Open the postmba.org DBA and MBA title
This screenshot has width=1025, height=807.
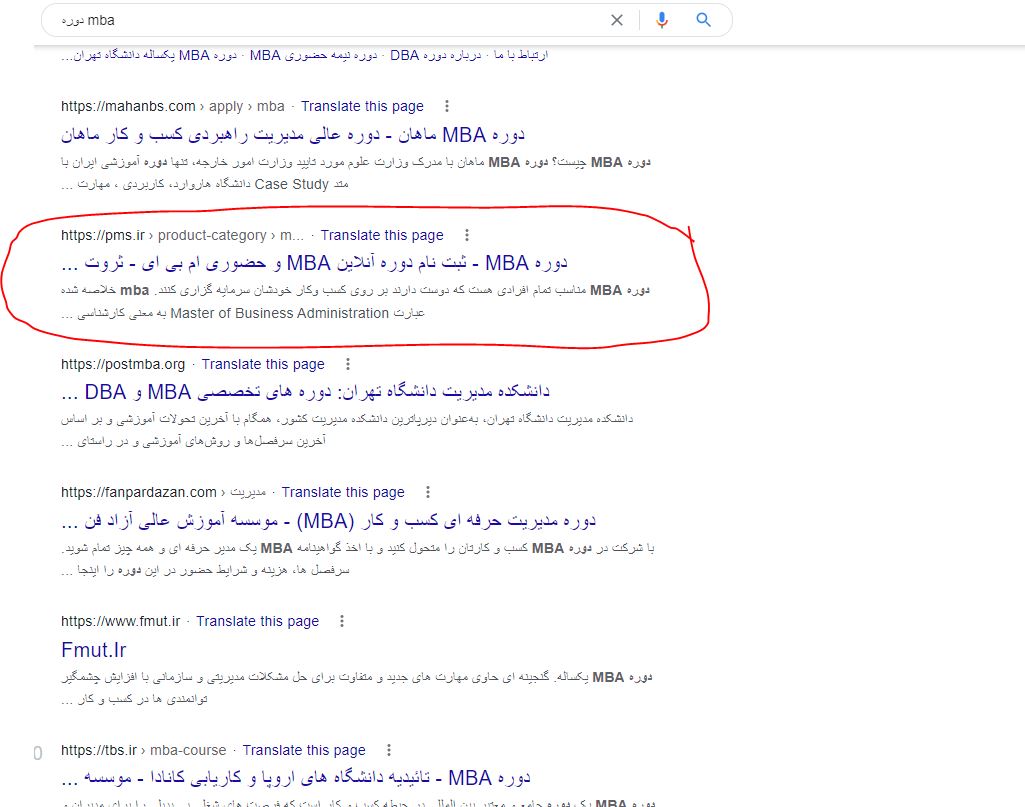coord(305,392)
